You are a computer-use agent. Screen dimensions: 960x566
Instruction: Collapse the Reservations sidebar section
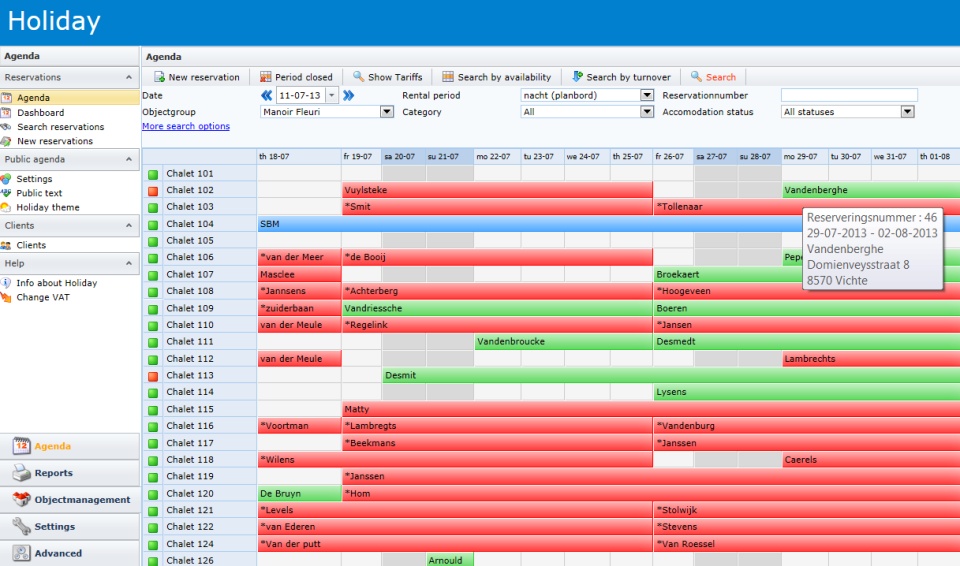click(129, 77)
